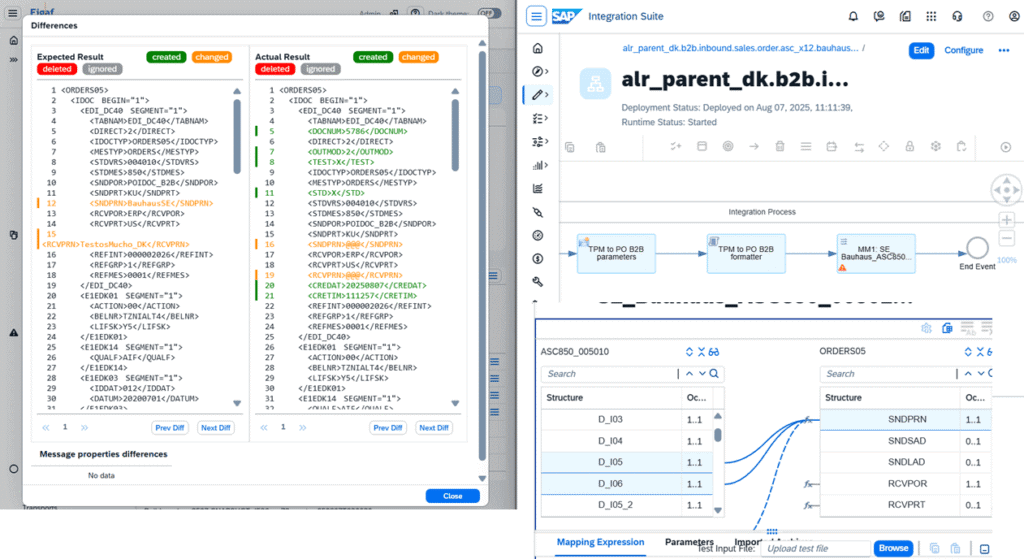1024x559 pixels.
Task: Open the alr_parent_dk.b2b.inbound breadcrumb link
Action: (x=740, y=48)
